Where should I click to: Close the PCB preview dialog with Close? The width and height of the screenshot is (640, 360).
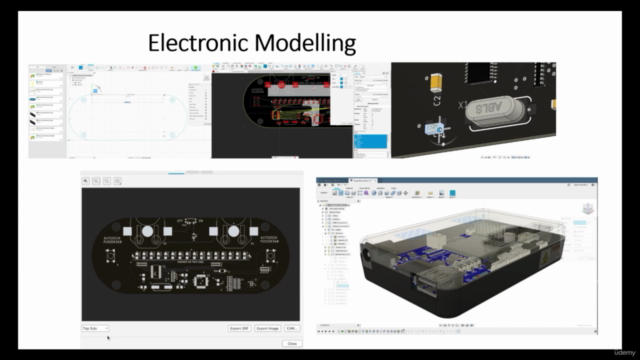point(292,343)
